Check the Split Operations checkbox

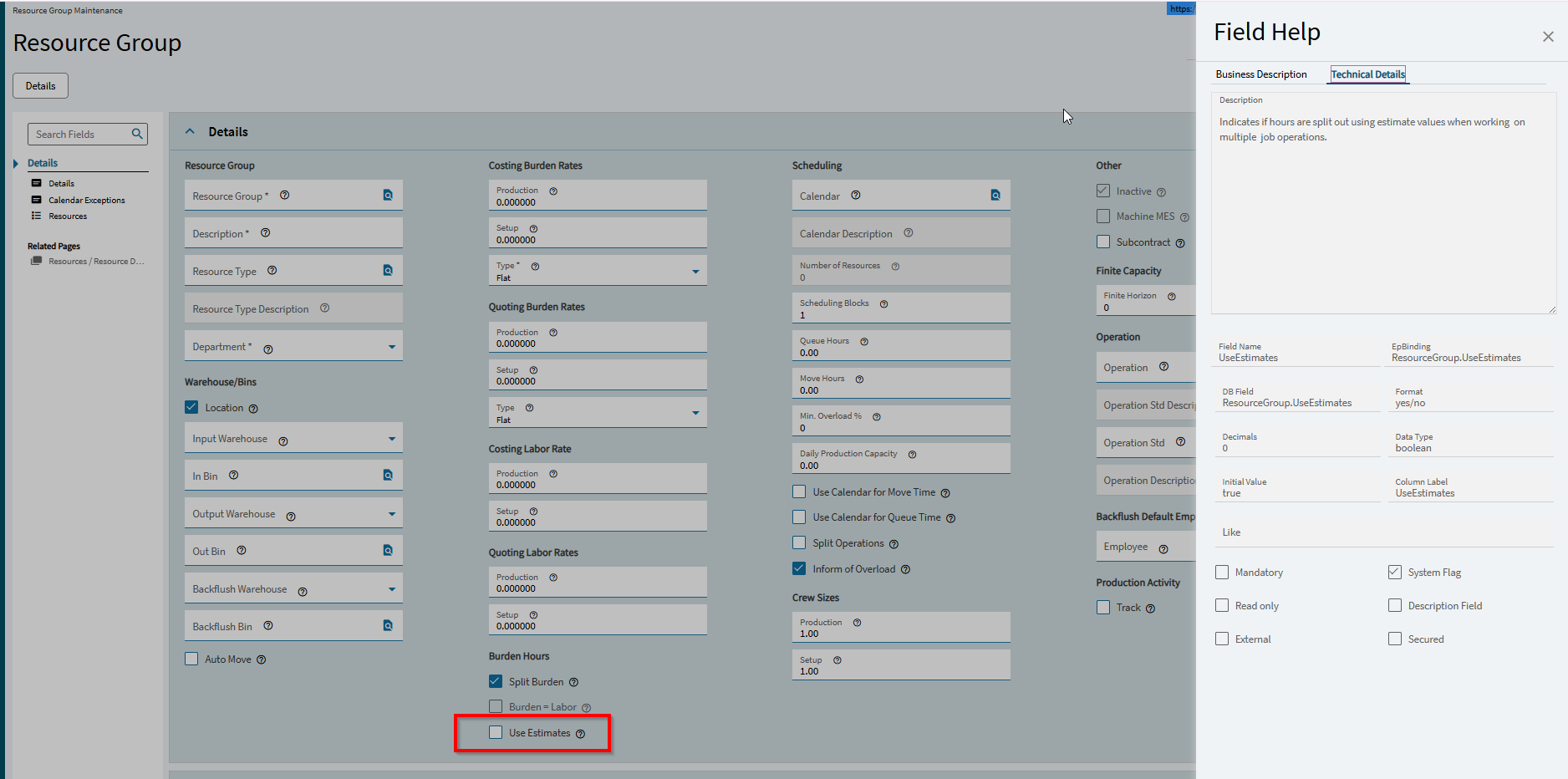(x=799, y=542)
